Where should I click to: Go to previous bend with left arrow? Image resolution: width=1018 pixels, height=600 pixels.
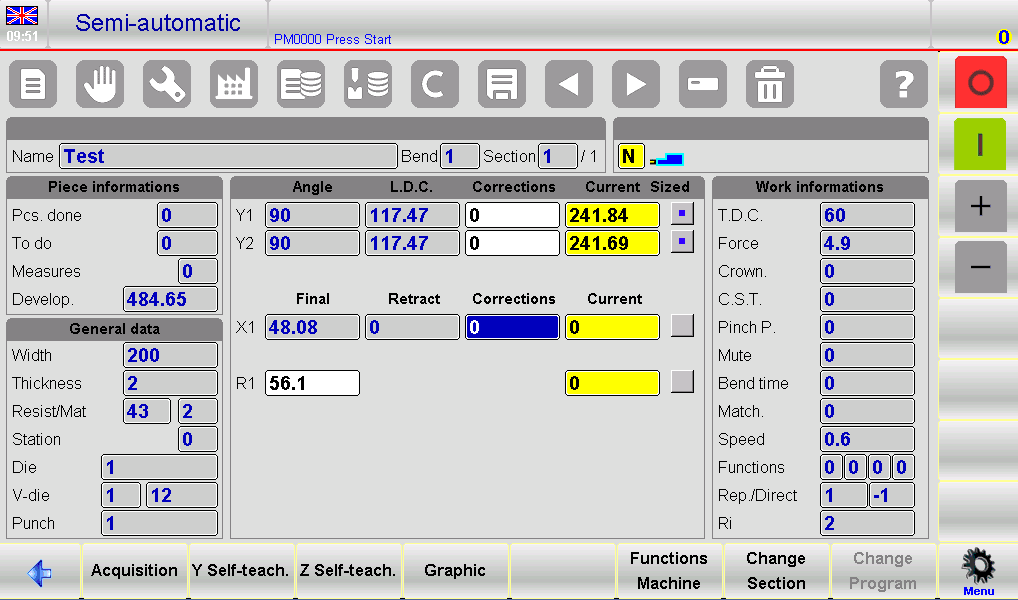pyautogui.click(x=569, y=85)
